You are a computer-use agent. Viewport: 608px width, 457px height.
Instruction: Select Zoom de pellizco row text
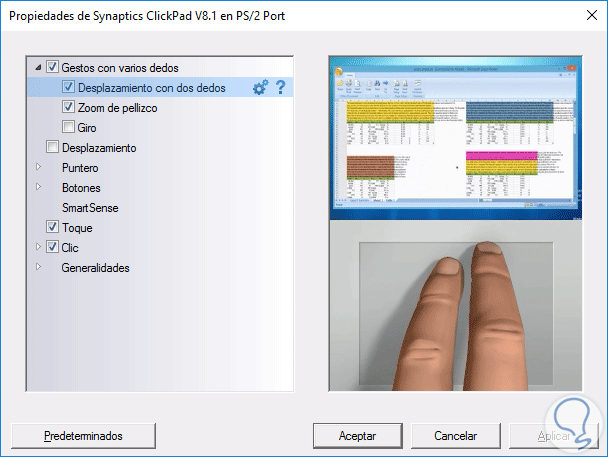pyautogui.click(x=117, y=108)
